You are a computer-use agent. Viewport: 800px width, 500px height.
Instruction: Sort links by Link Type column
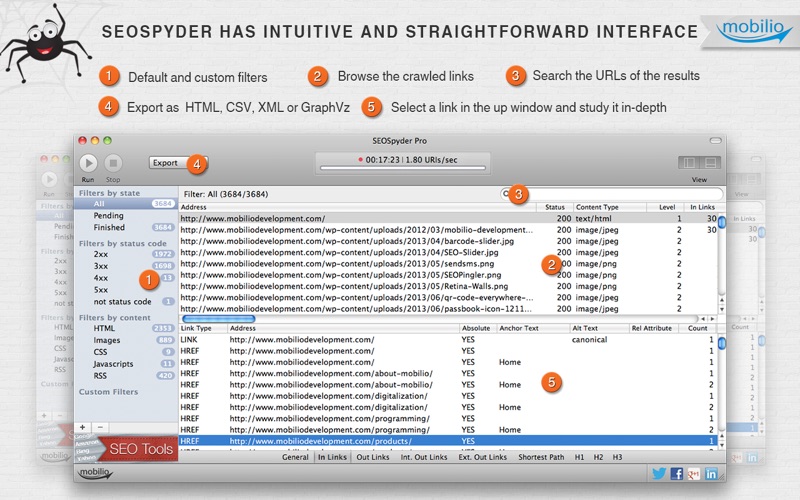click(x=203, y=328)
